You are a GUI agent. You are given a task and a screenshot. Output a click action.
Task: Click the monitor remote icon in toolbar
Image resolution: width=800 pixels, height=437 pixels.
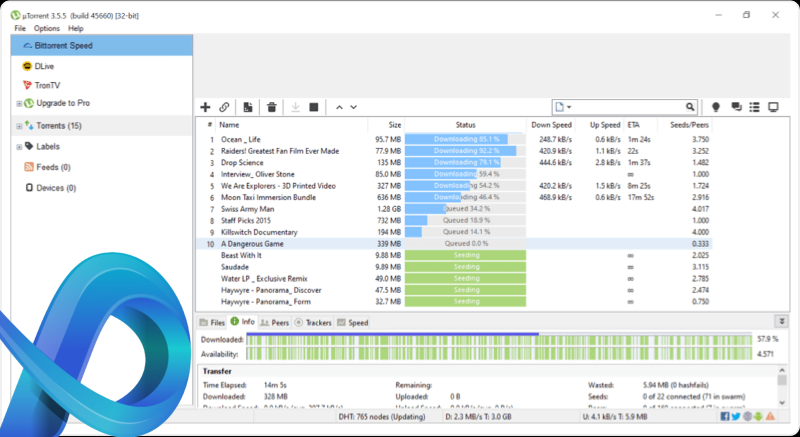pos(773,107)
